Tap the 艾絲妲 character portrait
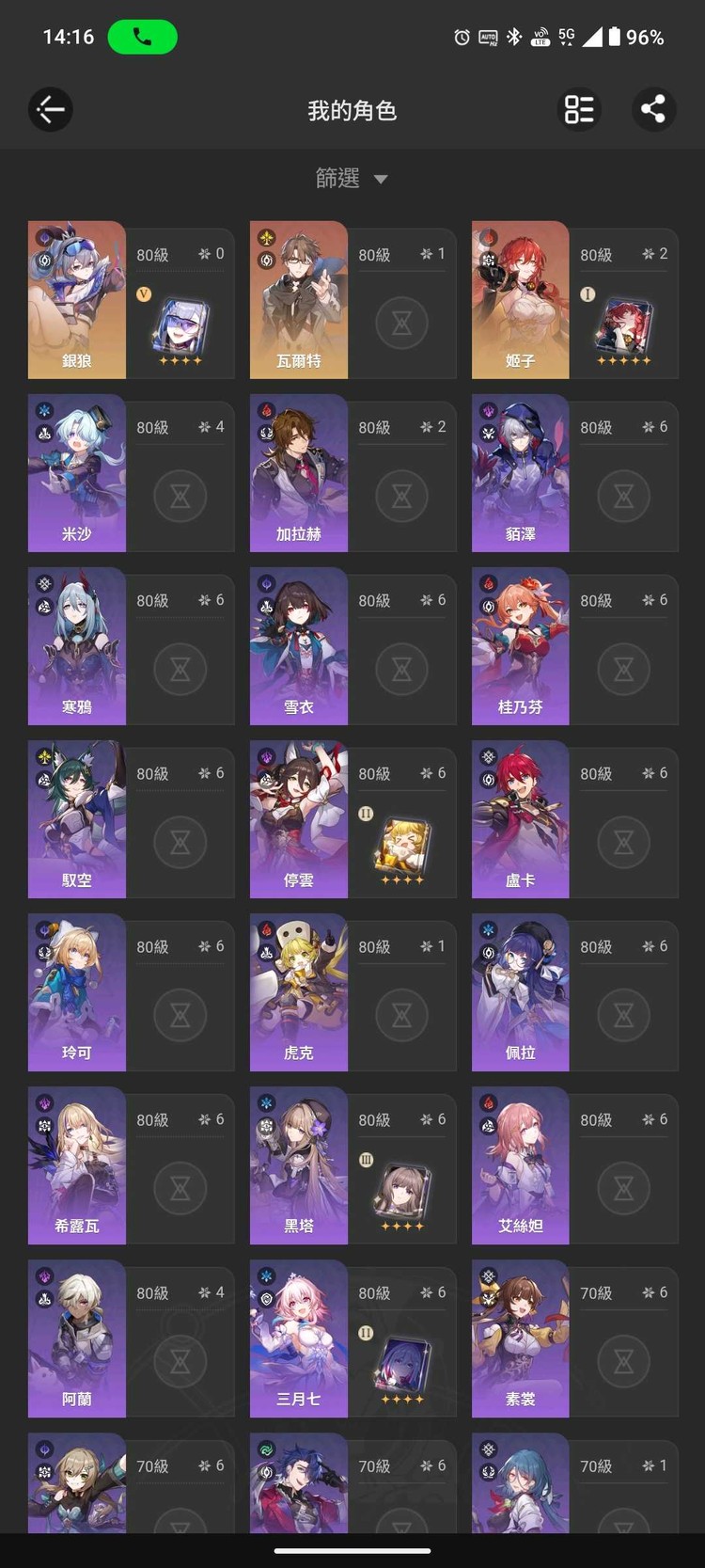Image resolution: width=705 pixels, height=1568 pixels. [x=521, y=1165]
